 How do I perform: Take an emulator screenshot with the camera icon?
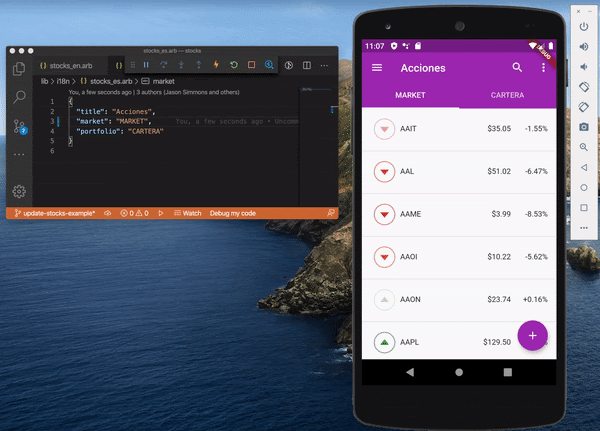pos(584,127)
